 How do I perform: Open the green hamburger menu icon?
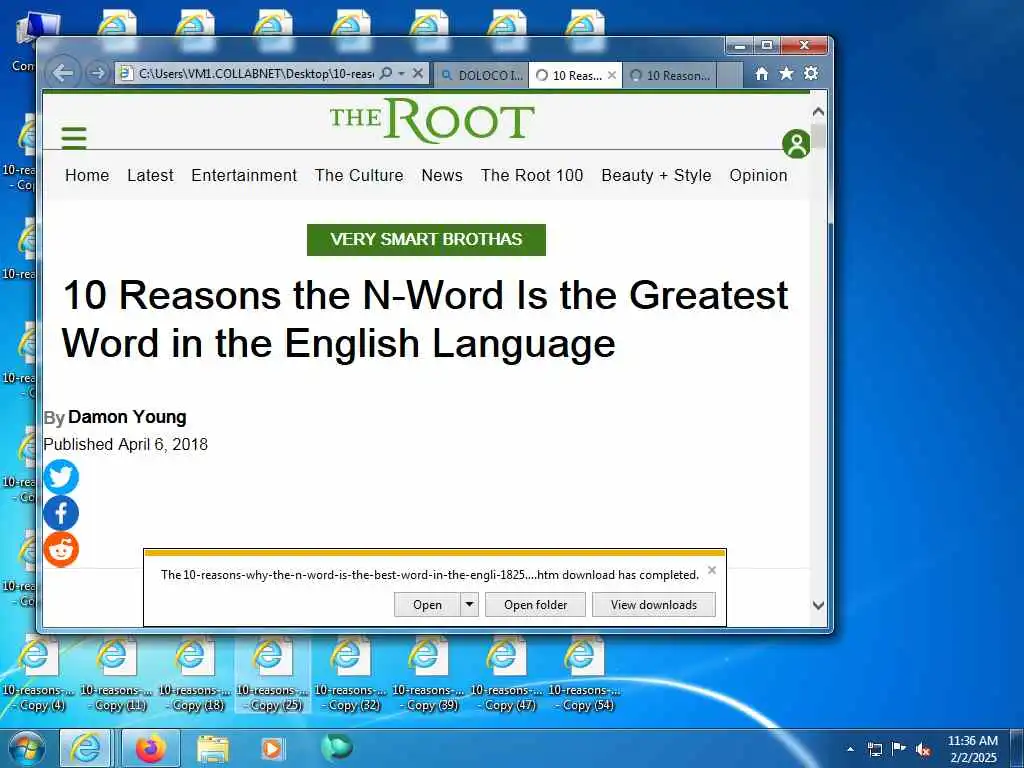point(74,138)
